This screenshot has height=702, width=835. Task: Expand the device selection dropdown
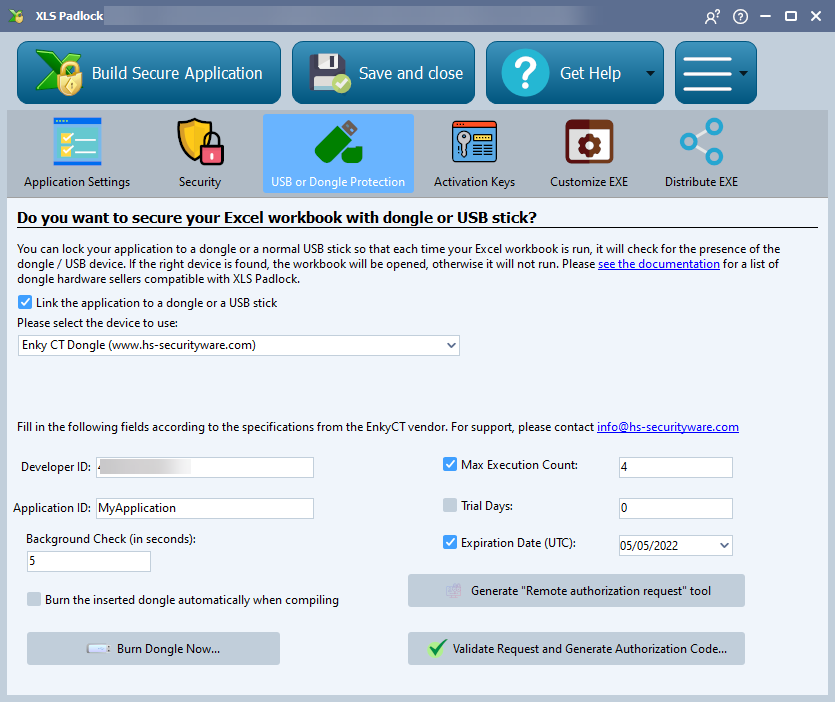(449, 345)
